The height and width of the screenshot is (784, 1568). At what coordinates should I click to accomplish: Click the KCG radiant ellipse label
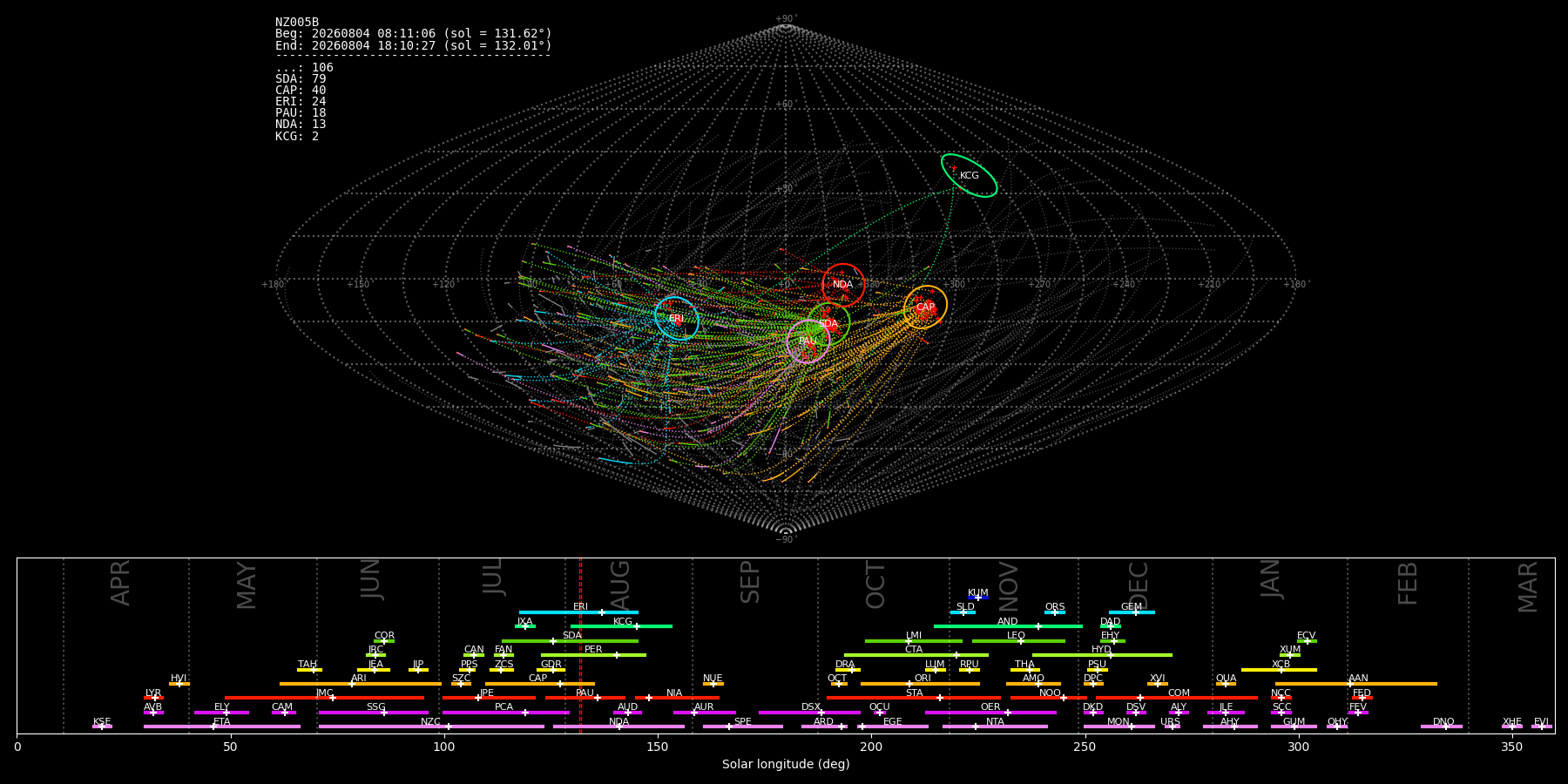[969, 176]
